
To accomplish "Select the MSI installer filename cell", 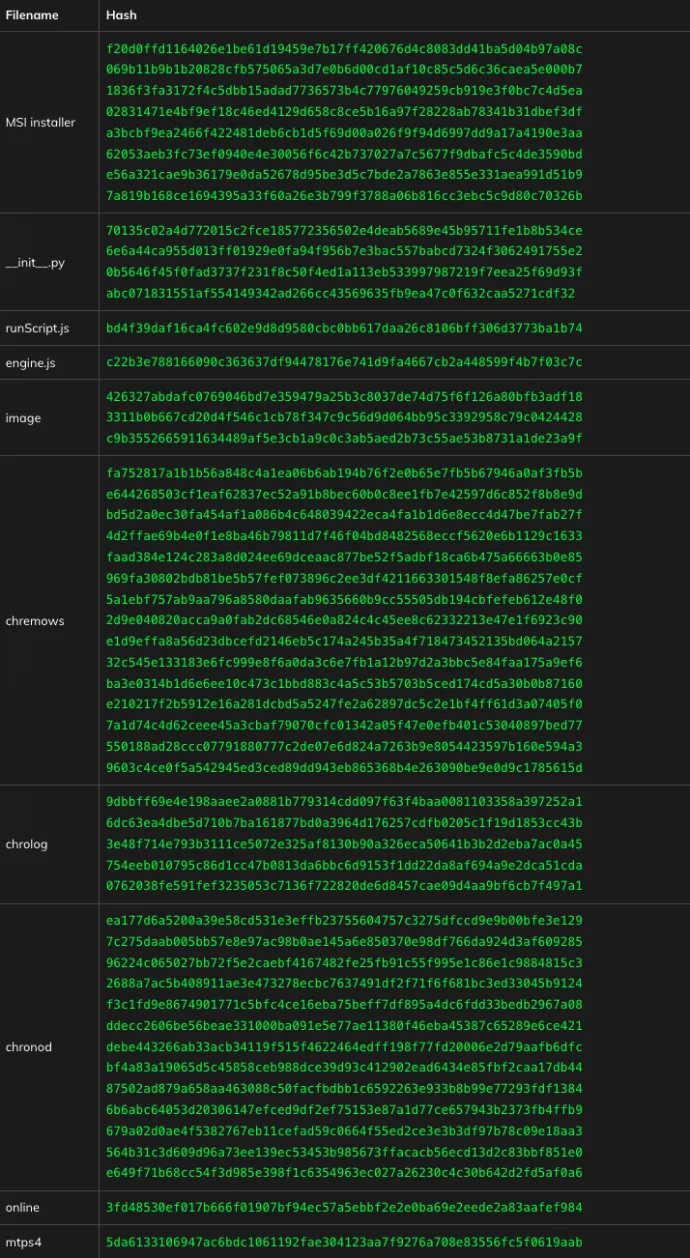I will tap(40, 122).
